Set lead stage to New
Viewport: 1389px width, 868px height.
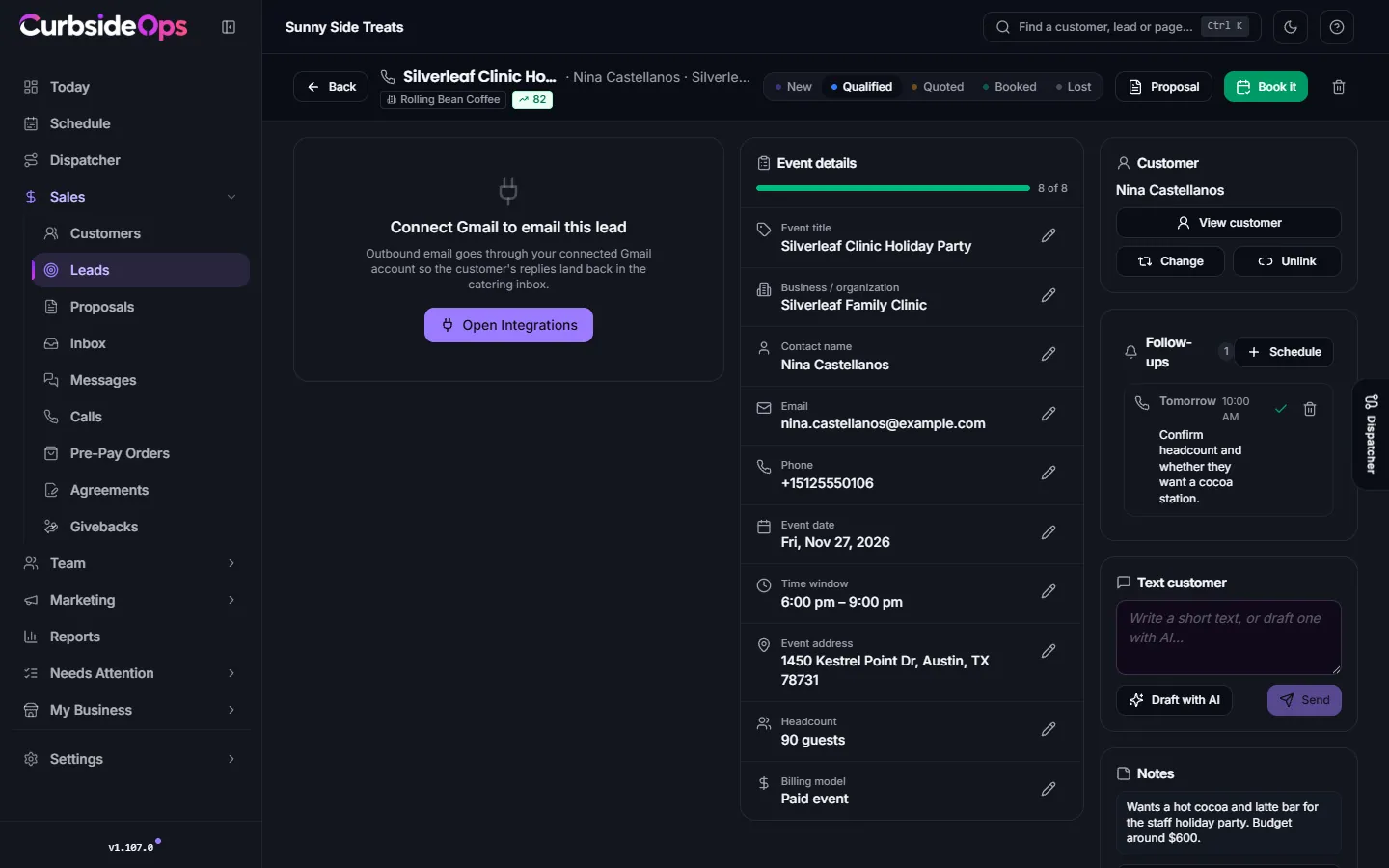tap(793, 87)
